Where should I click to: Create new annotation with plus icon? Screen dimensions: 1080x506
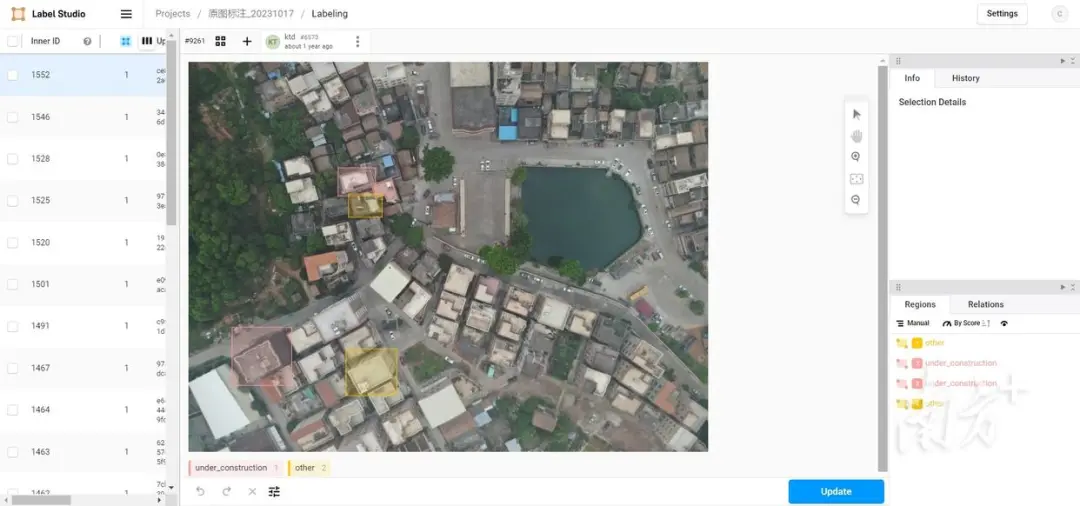coord(247,41)
